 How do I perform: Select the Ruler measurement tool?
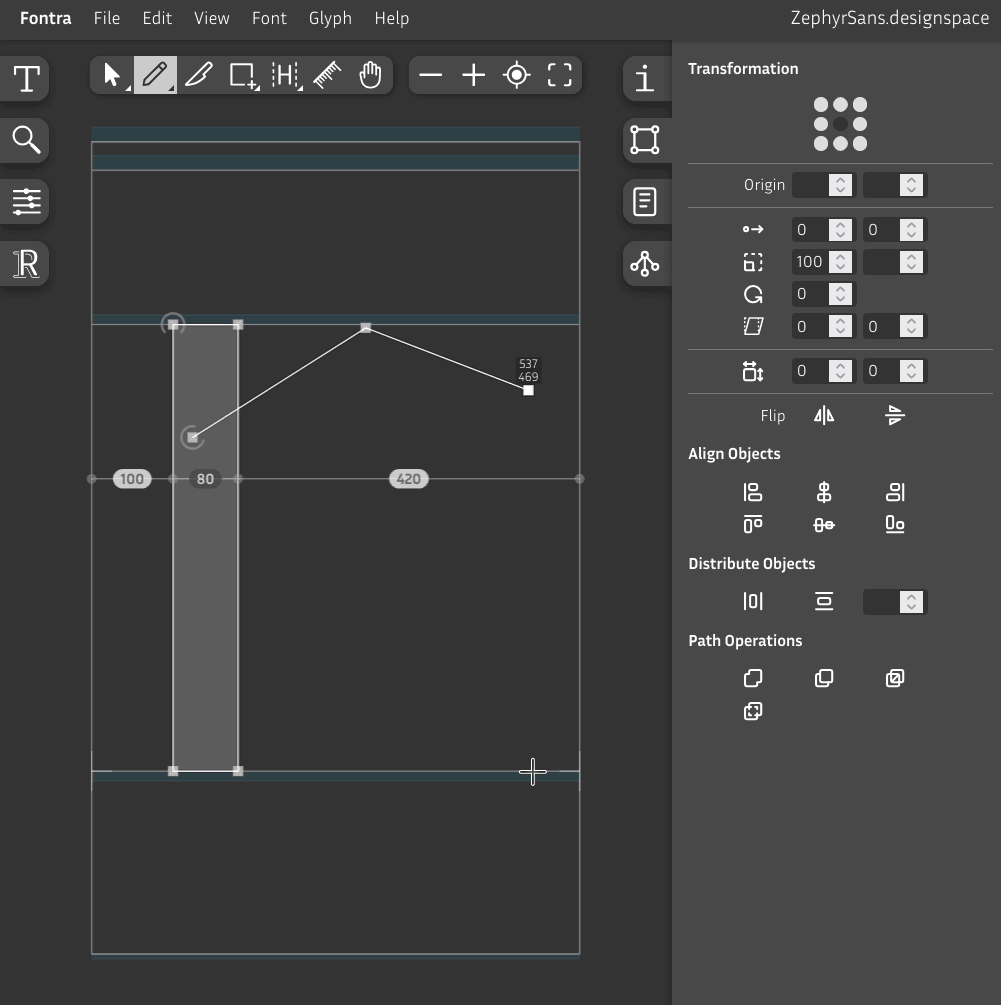327,75
